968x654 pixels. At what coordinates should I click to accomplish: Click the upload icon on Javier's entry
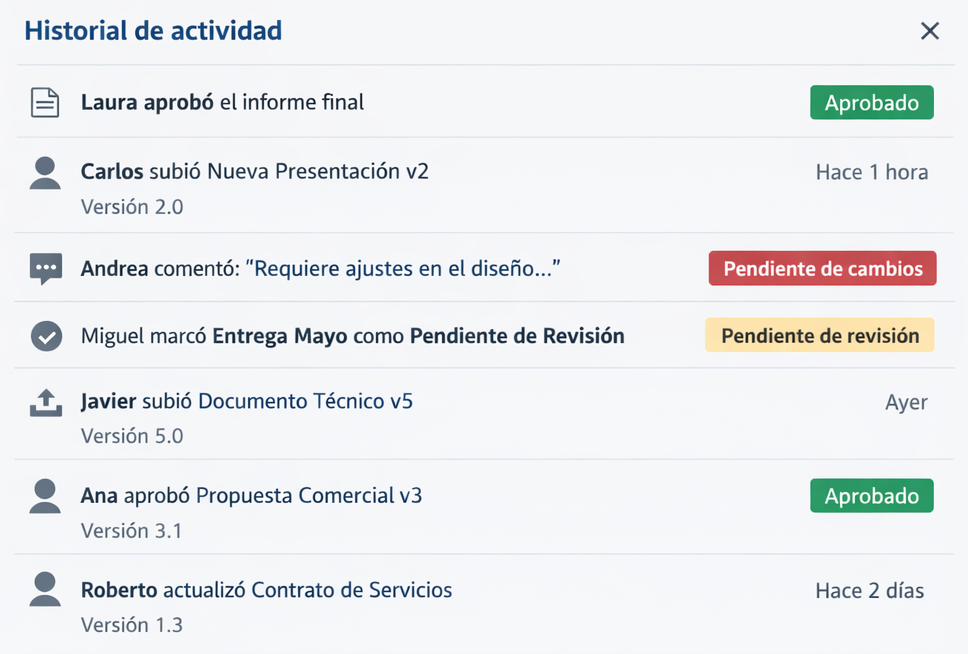click(x=44, y=401)
